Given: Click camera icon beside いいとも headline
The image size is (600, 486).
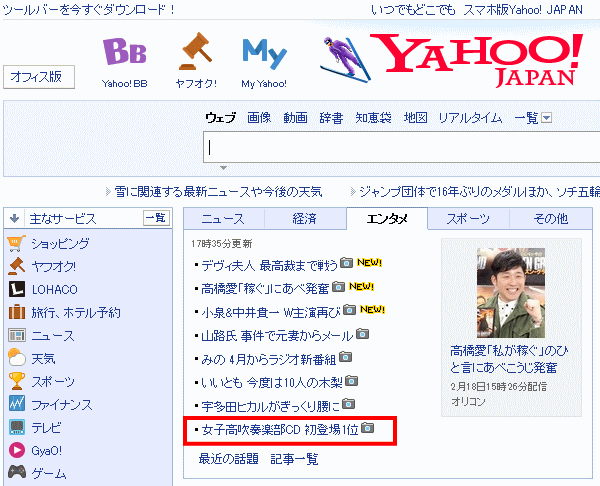Looking at the screenshot, I should pyautogui.click(x=351, y=381).
